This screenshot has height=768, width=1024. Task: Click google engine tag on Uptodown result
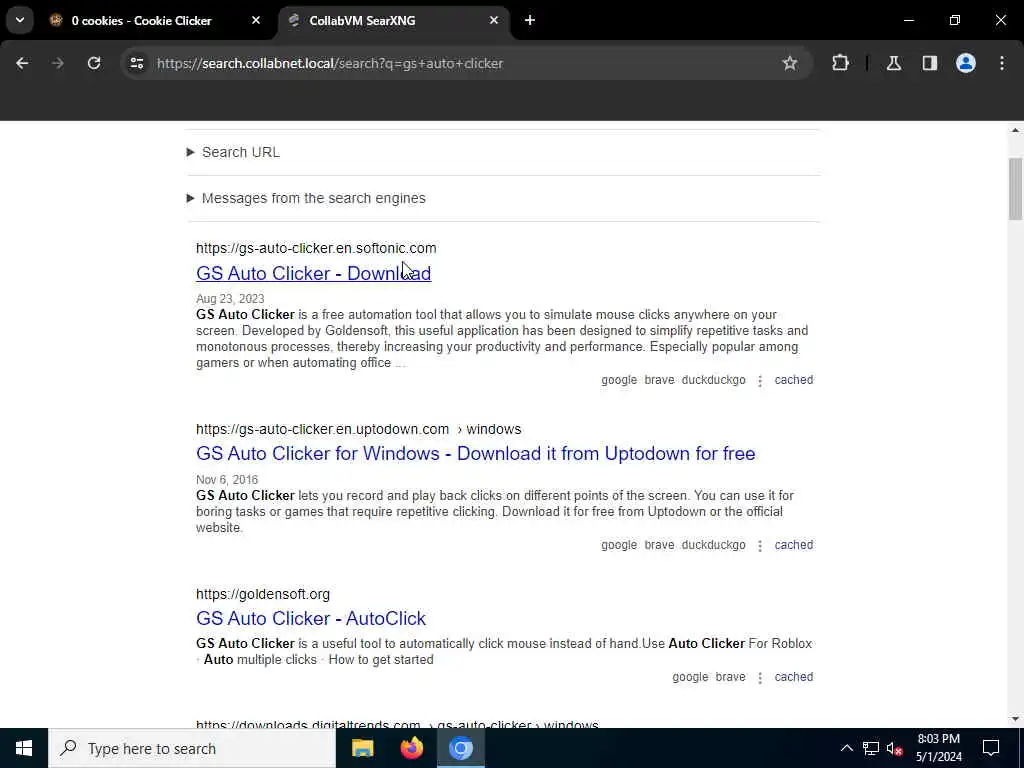[618, 545]
